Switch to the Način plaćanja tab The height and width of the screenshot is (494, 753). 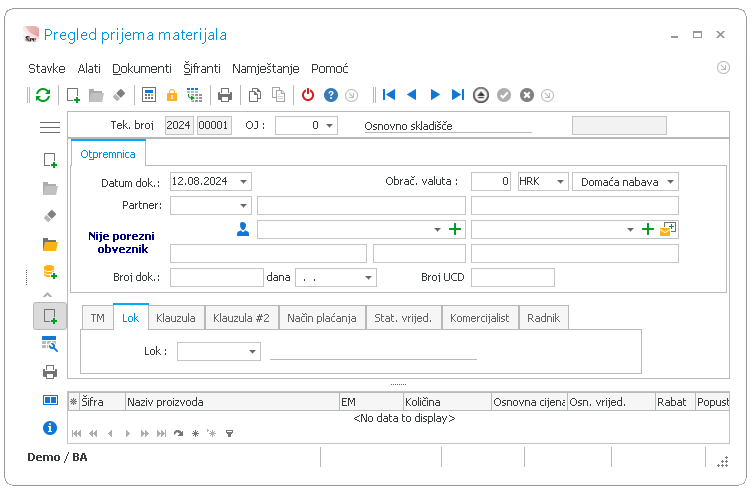pyautogui.click(x=322, y=318)
